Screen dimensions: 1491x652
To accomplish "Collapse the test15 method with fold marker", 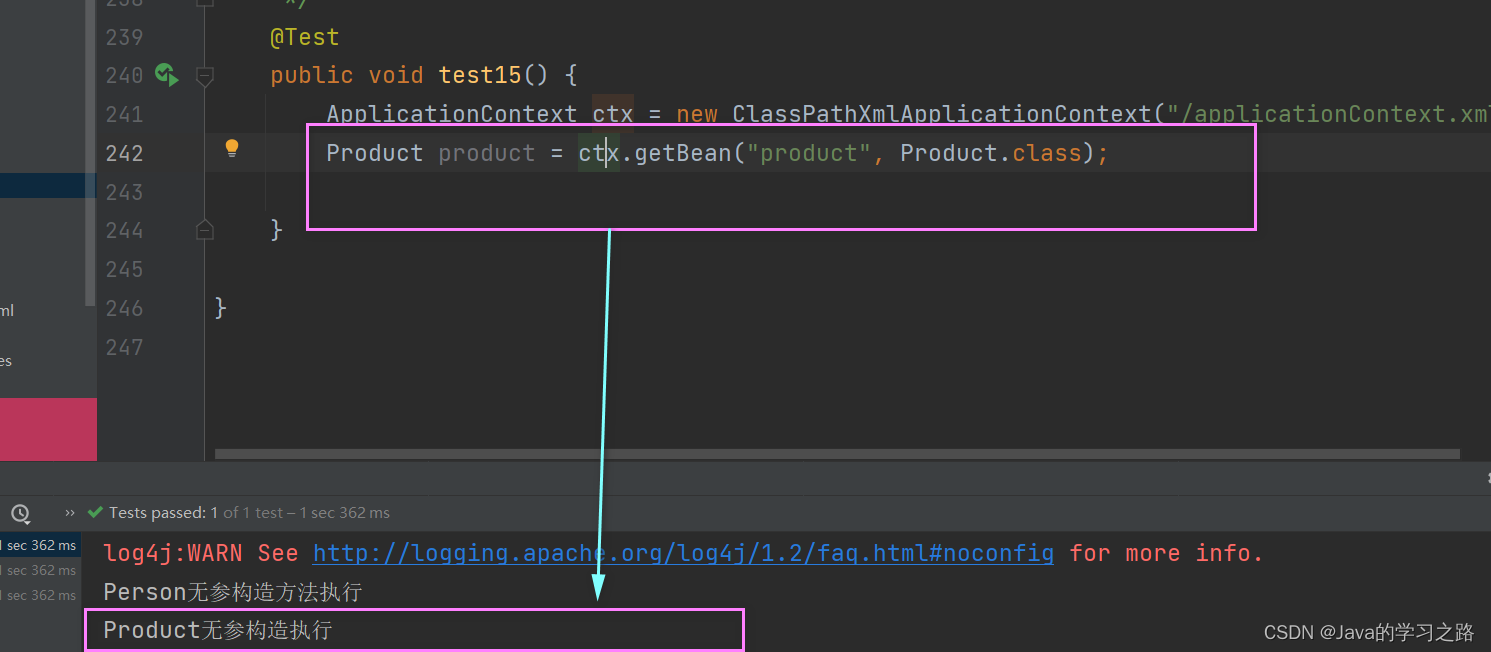I will coord(205,76).
